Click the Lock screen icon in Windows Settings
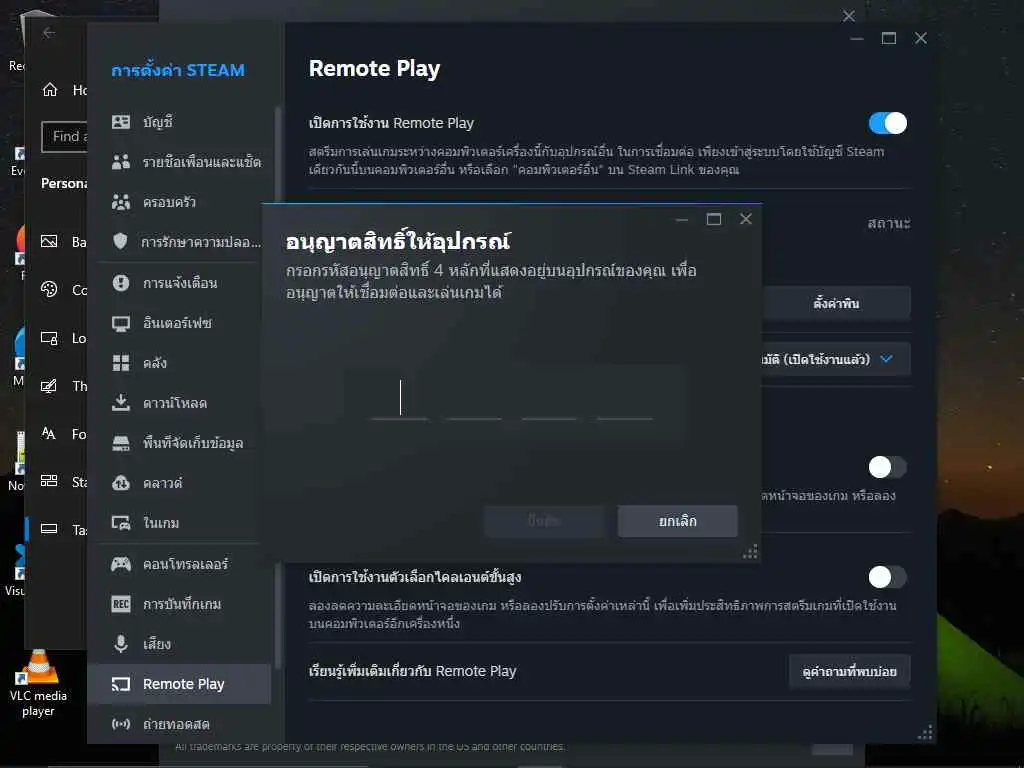The height and width of the screenshot is (768, 1024). coord(49,338)
